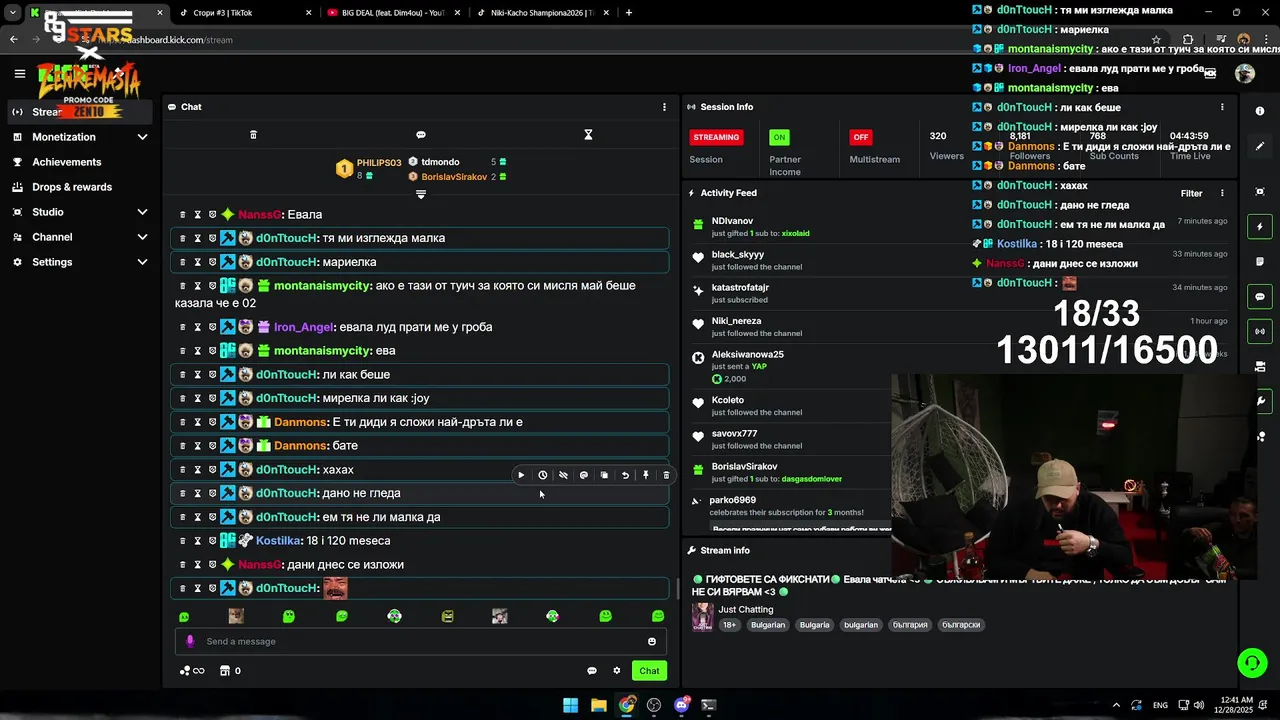Click the xixolaid gifted sub link
Viewport: 1280px width, 720px height.
click(x=795, y=233)
